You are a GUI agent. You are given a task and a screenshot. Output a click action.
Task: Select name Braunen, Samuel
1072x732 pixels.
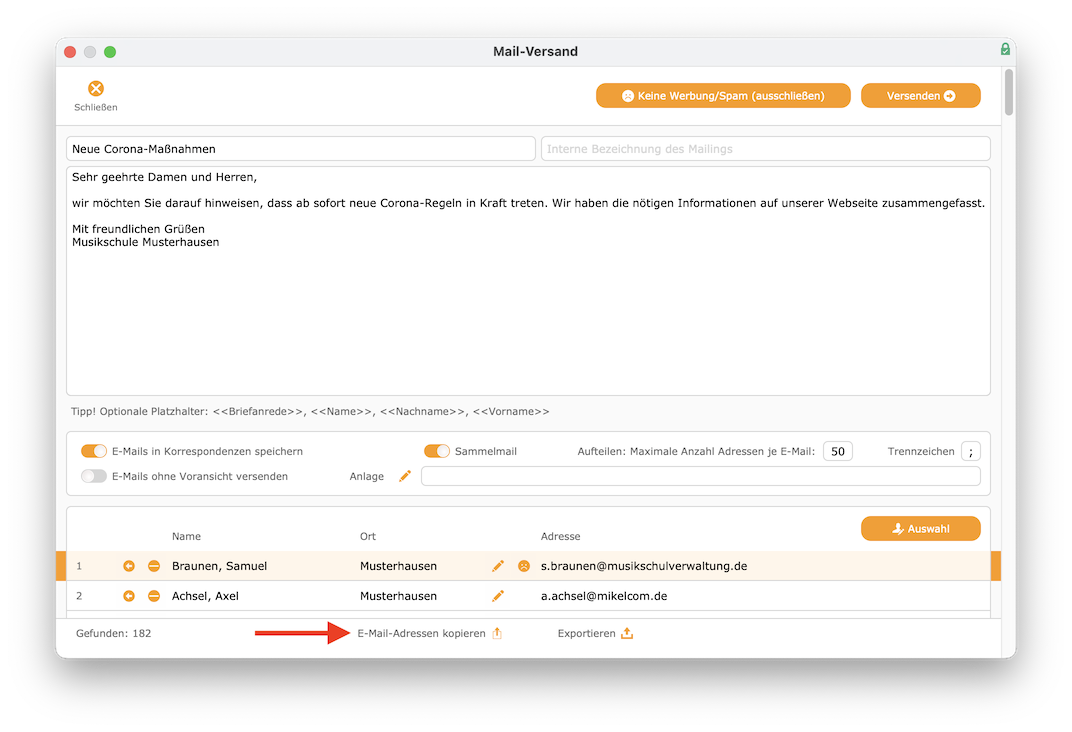tap(219, 566)
